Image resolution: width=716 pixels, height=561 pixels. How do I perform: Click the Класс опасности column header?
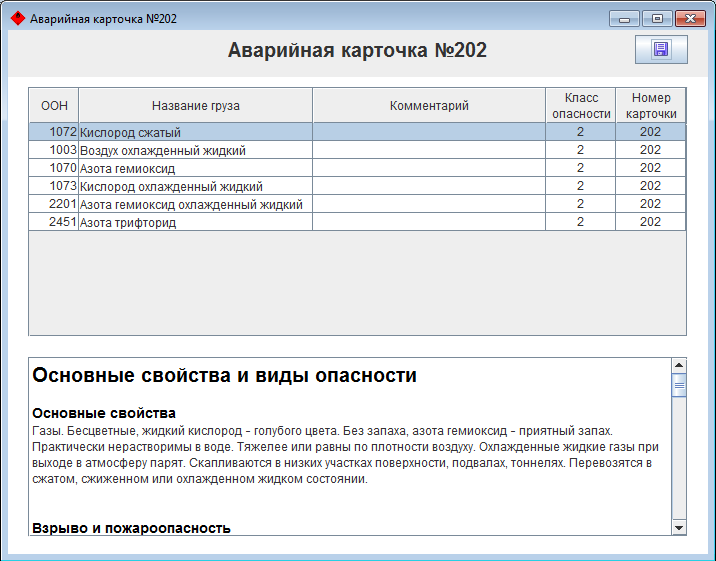tap(581, 105)
